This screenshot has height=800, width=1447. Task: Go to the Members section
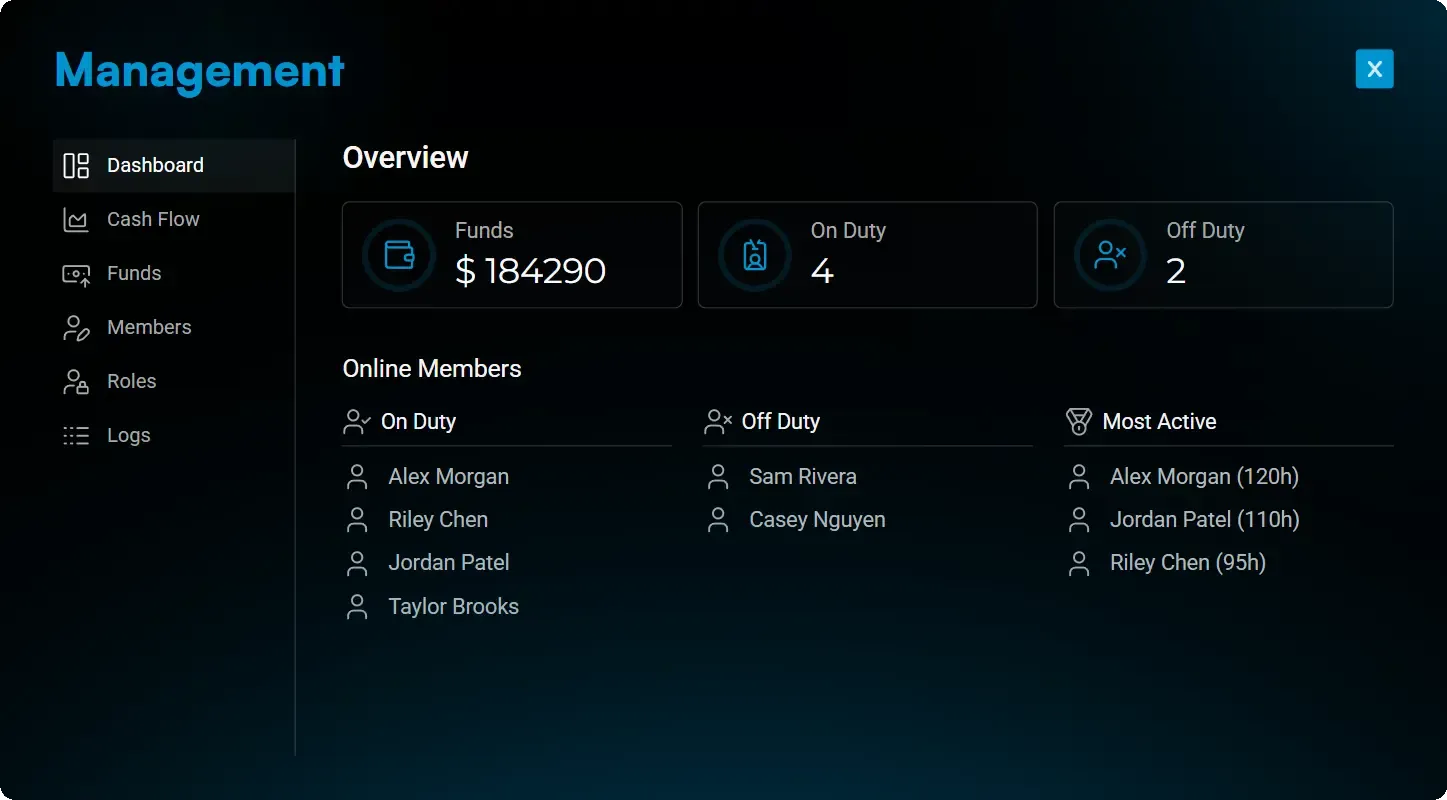pyautogui.click(x=149, y=328)
